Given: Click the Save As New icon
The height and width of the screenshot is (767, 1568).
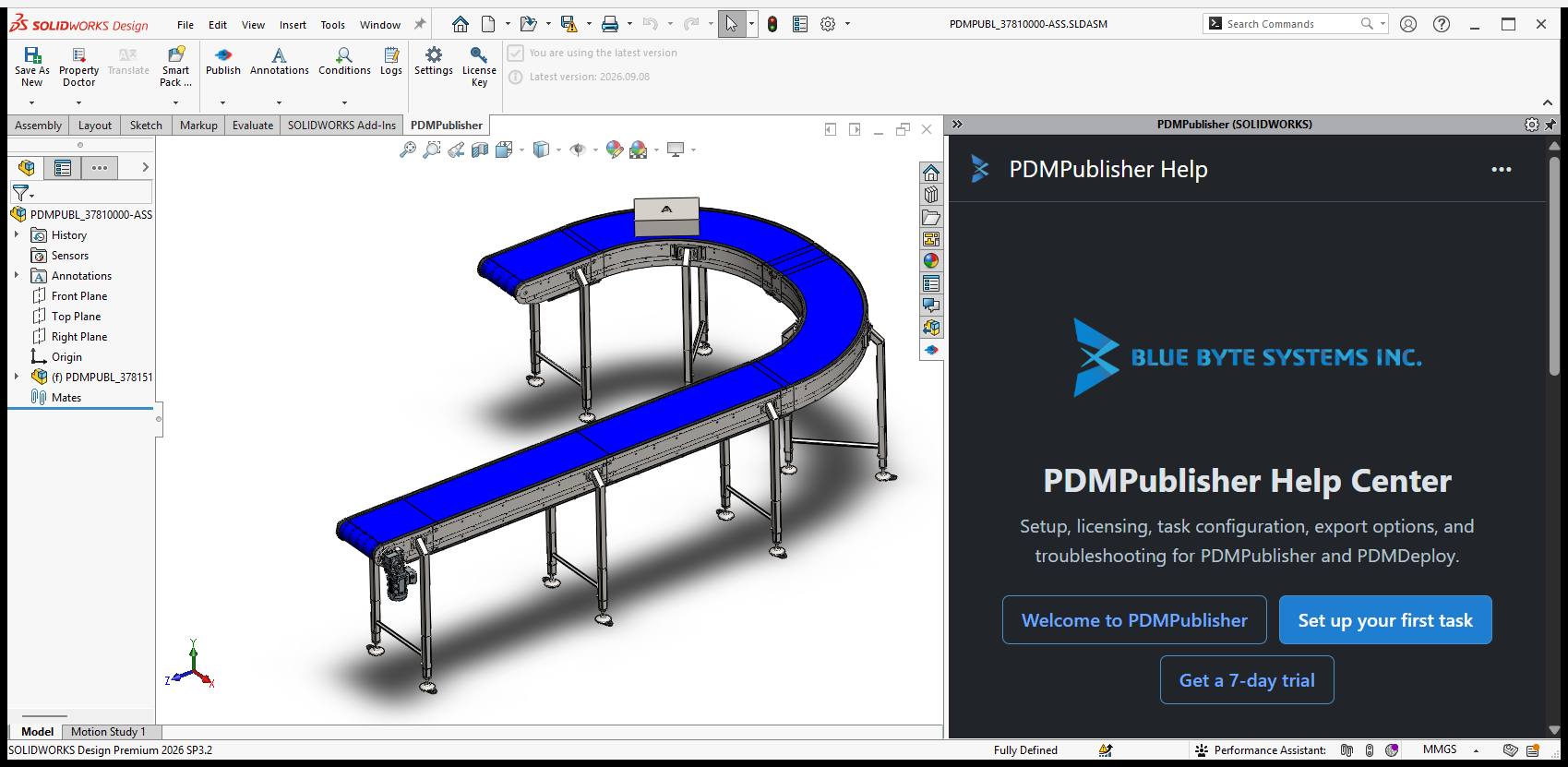Looking at the screenshot, I should tap(31, 67).
